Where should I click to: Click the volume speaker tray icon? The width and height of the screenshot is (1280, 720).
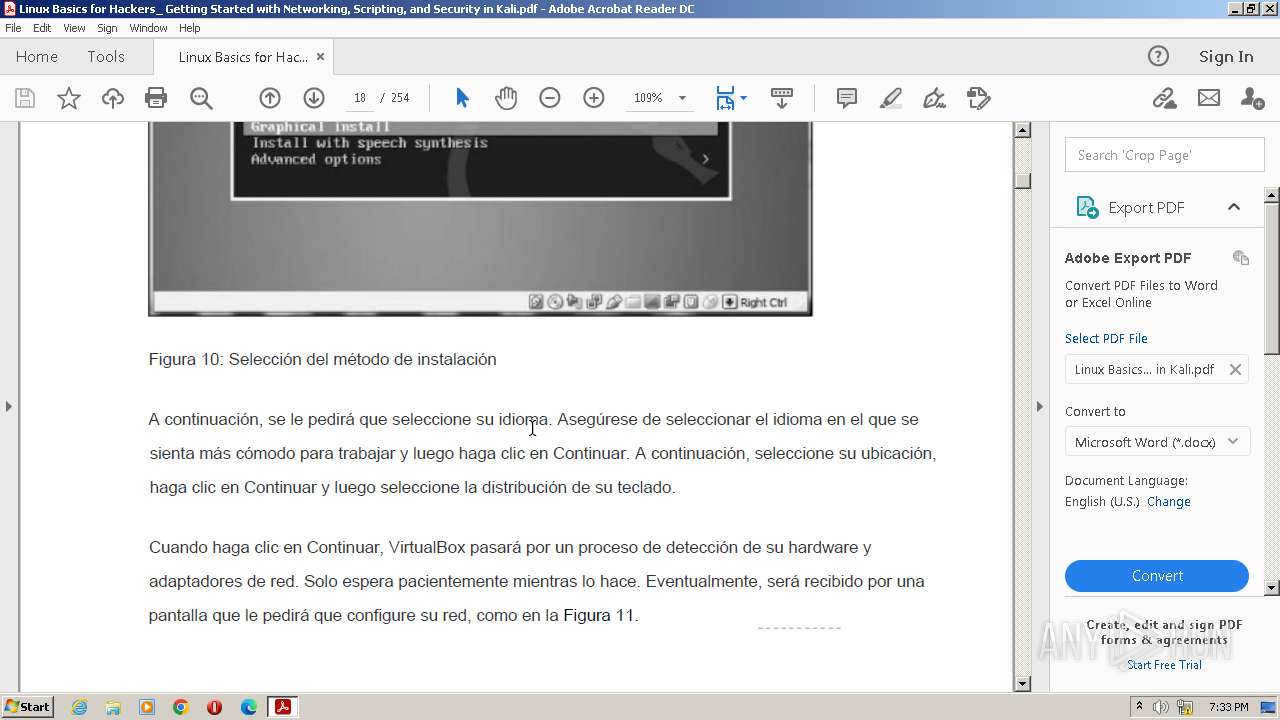(1160, 707)
